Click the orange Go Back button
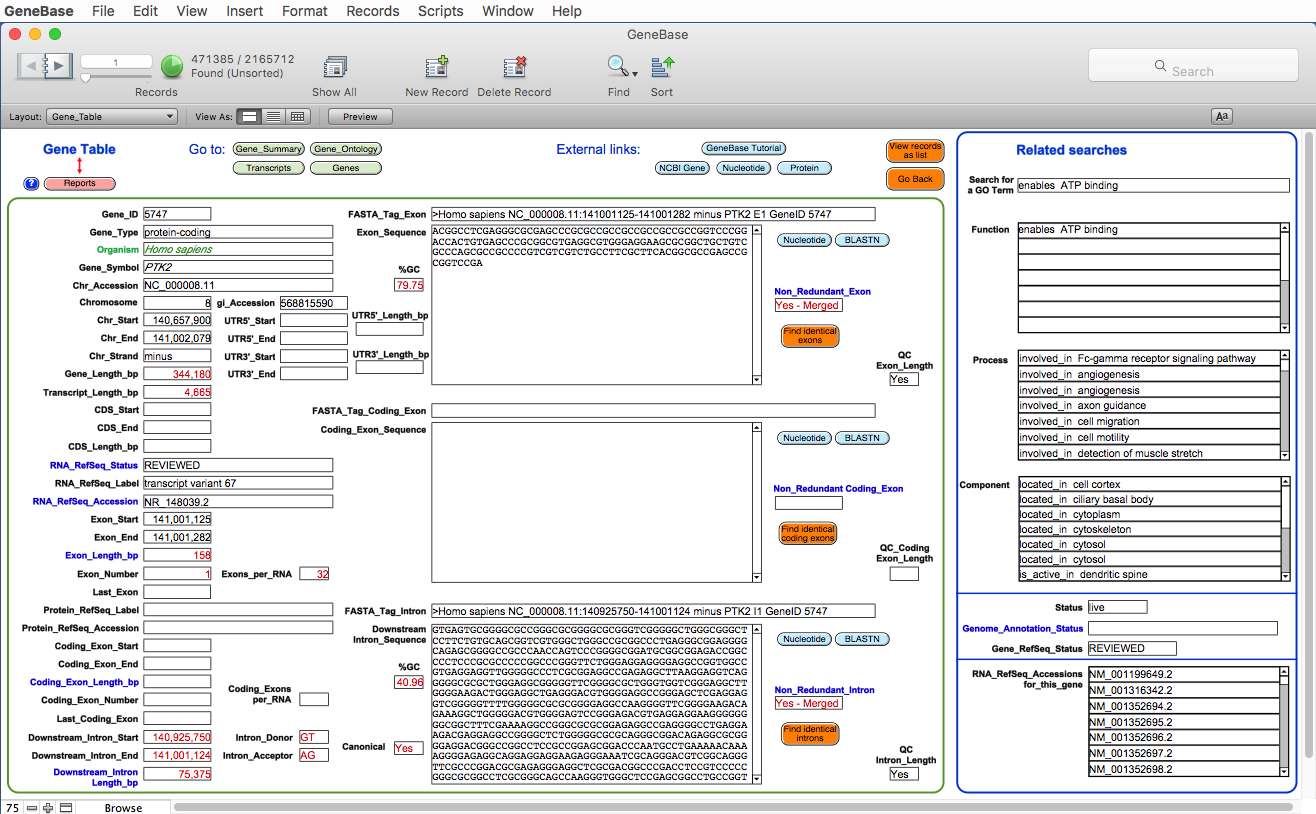 [915, 179]
